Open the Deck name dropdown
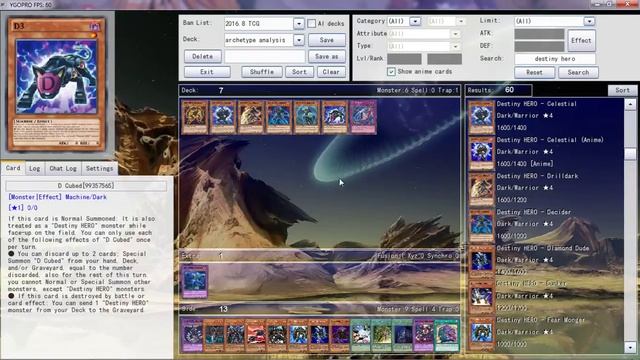Image resolution: width=640 pixels, height=360 pixels. [x=299, y=40]
